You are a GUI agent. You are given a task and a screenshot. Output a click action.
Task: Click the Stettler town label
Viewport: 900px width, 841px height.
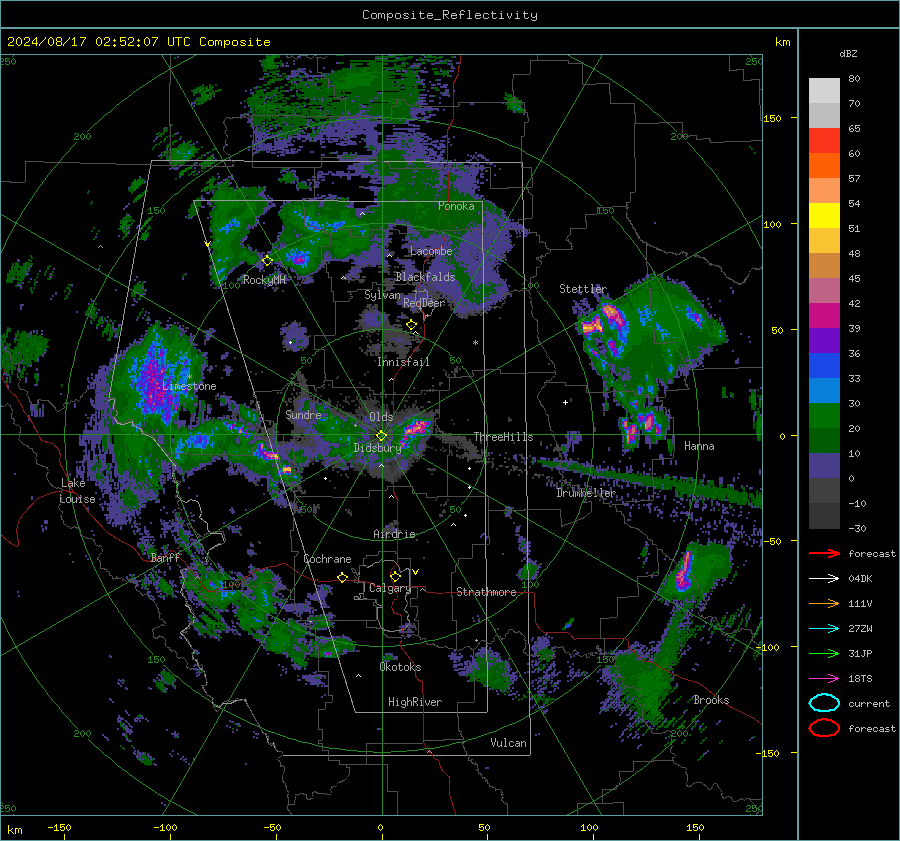(583, 289)
